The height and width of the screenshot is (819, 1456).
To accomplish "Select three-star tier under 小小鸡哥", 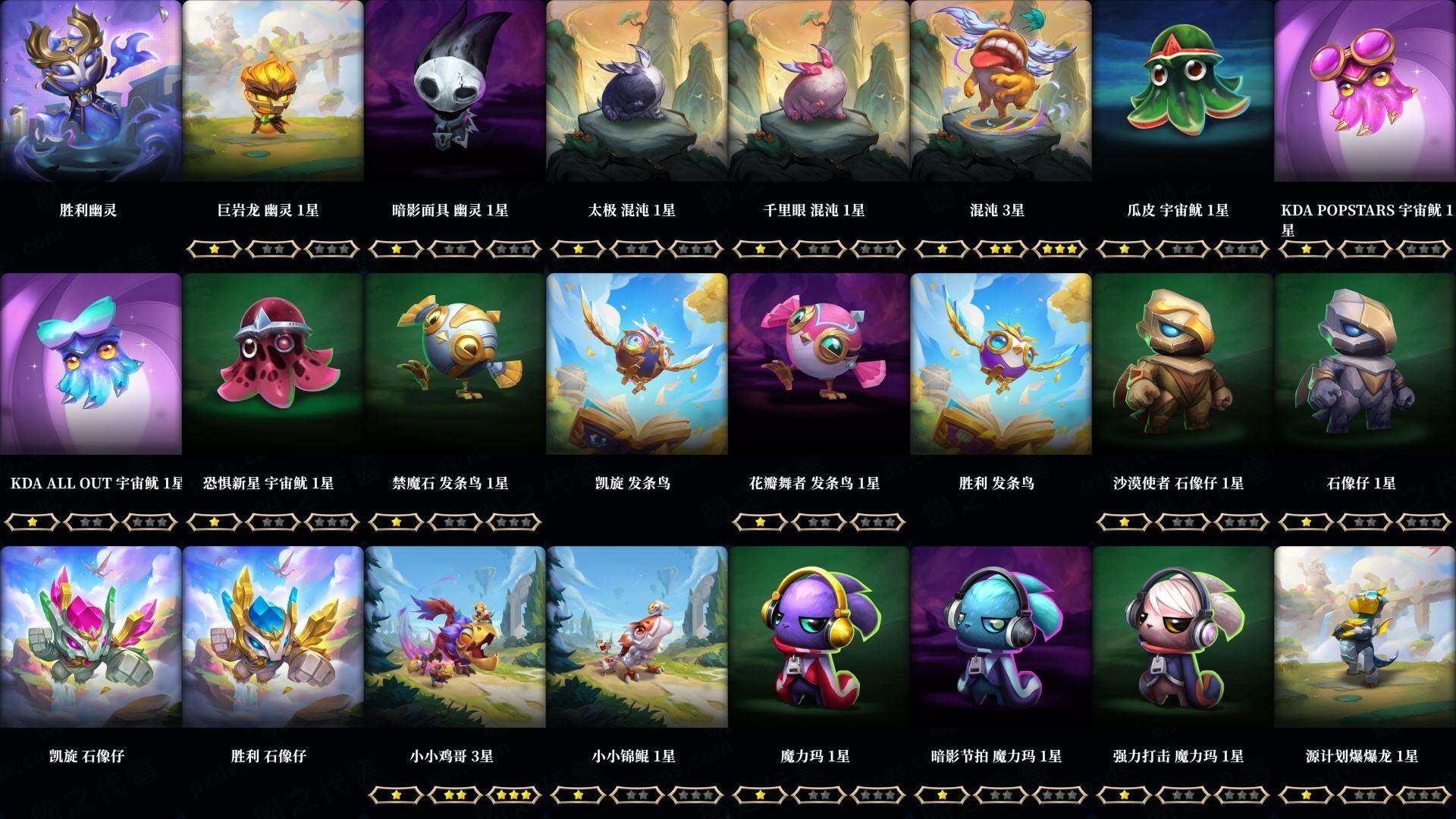I will [513, 795].
